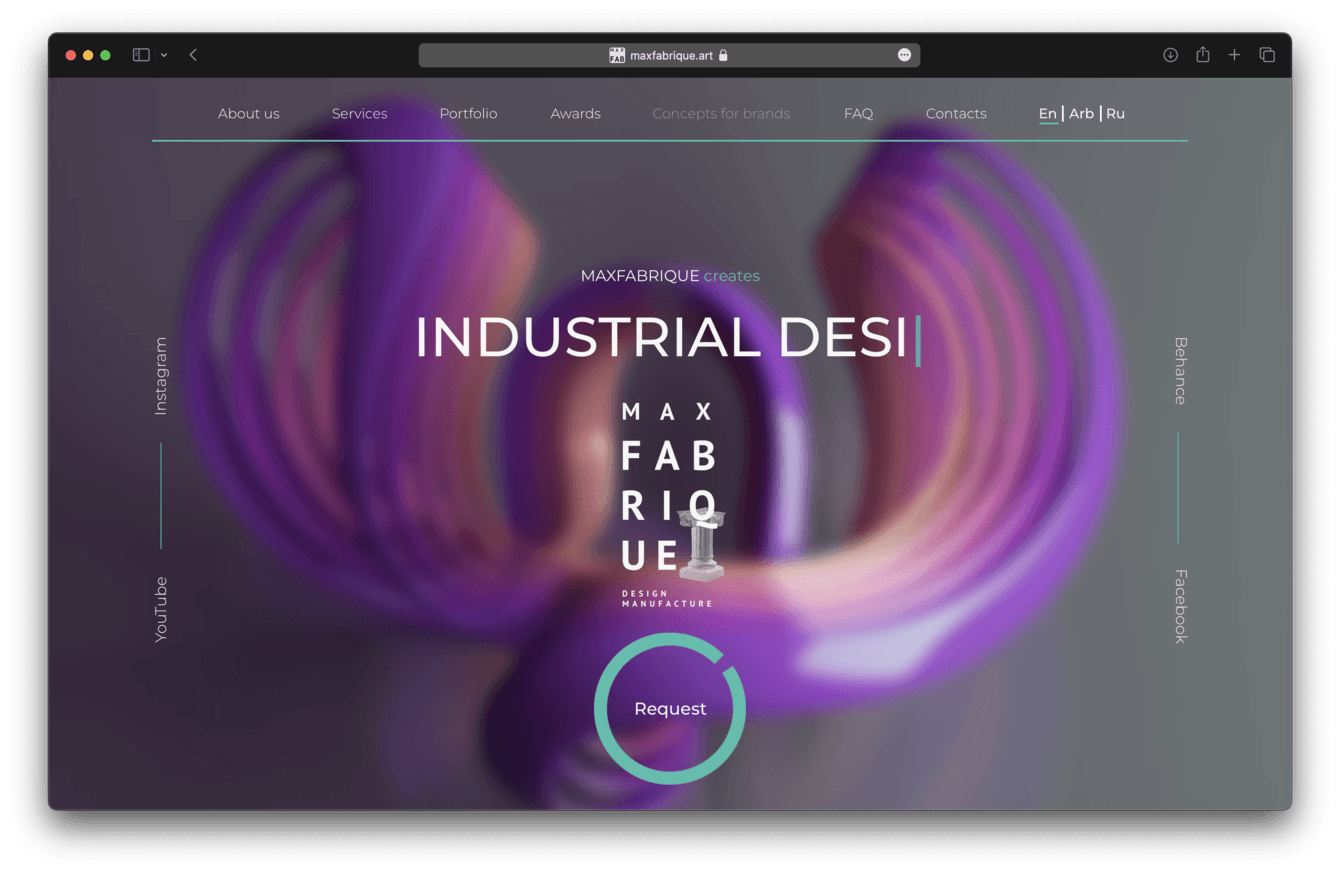Open the Instagram social link
The height and width of the screenshot is (874, 1340).
click(x=161, y=376)
